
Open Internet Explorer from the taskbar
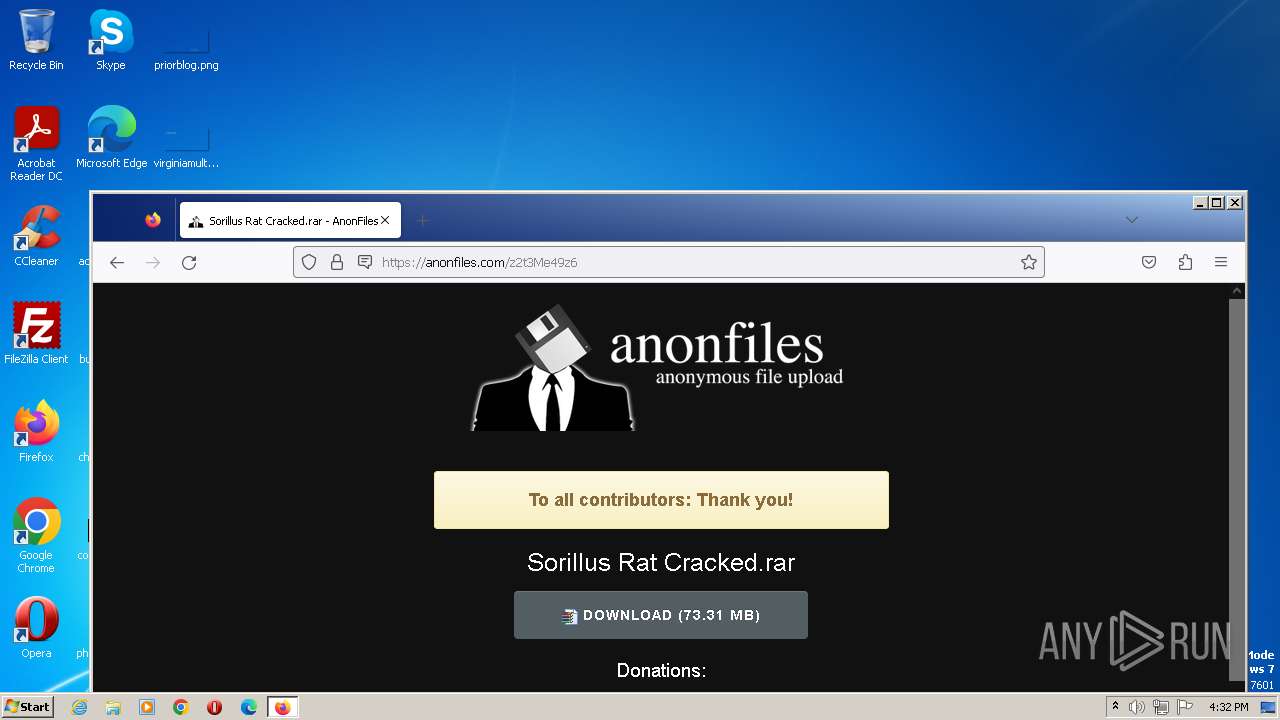pos(79,707)
